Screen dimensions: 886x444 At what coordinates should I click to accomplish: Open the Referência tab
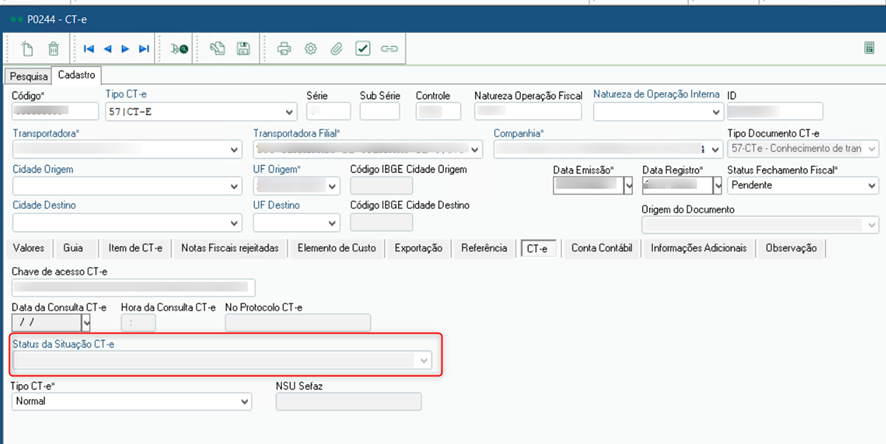click(484, 248)
